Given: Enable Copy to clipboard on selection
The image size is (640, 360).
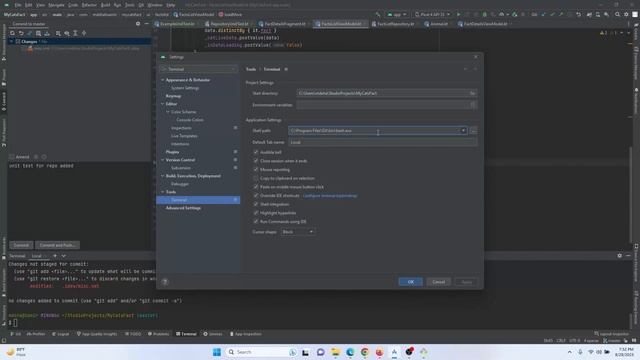Looking at the screenshot, I should pos(256,178).
